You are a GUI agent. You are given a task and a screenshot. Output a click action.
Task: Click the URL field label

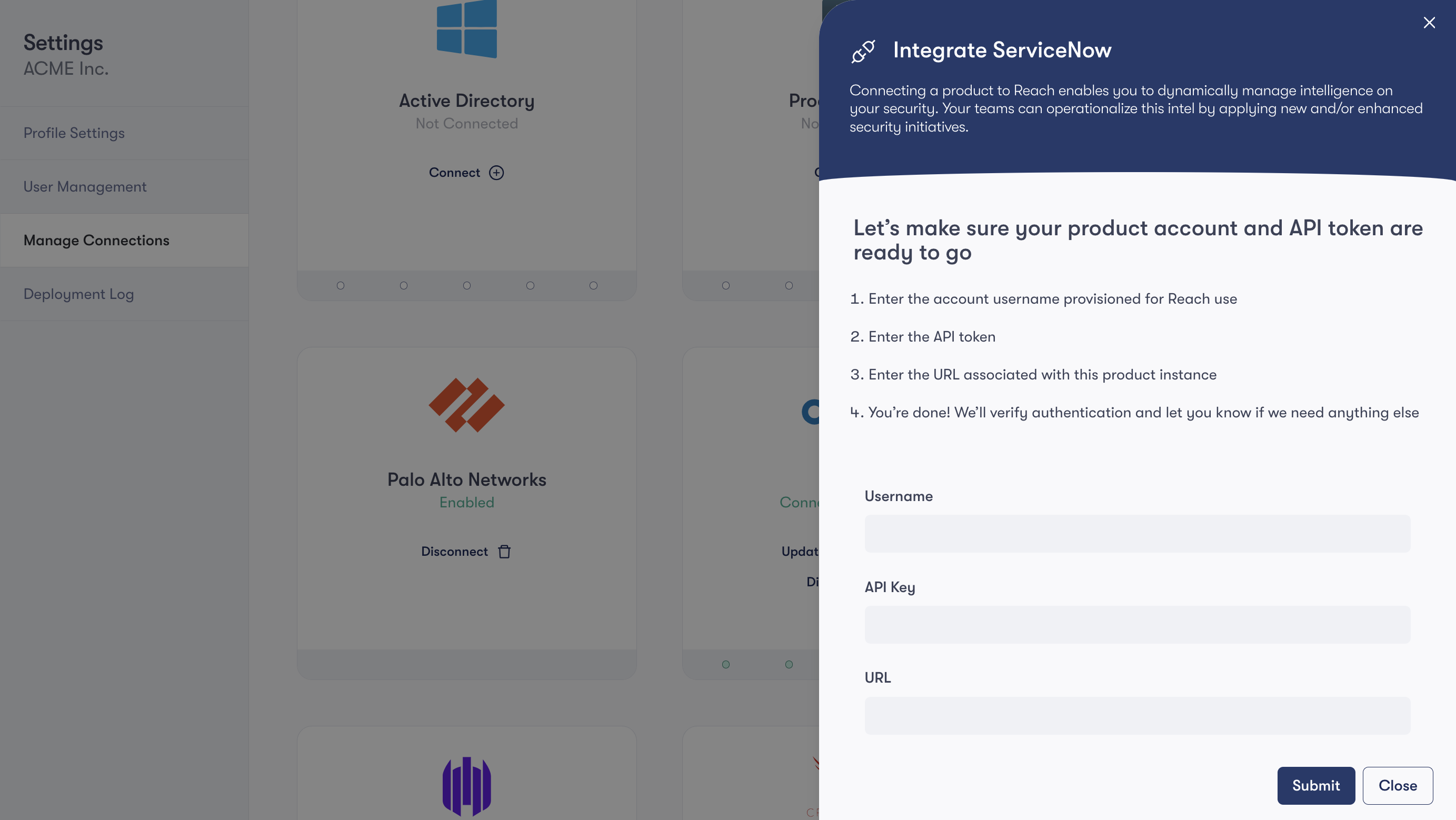point(878,677)
